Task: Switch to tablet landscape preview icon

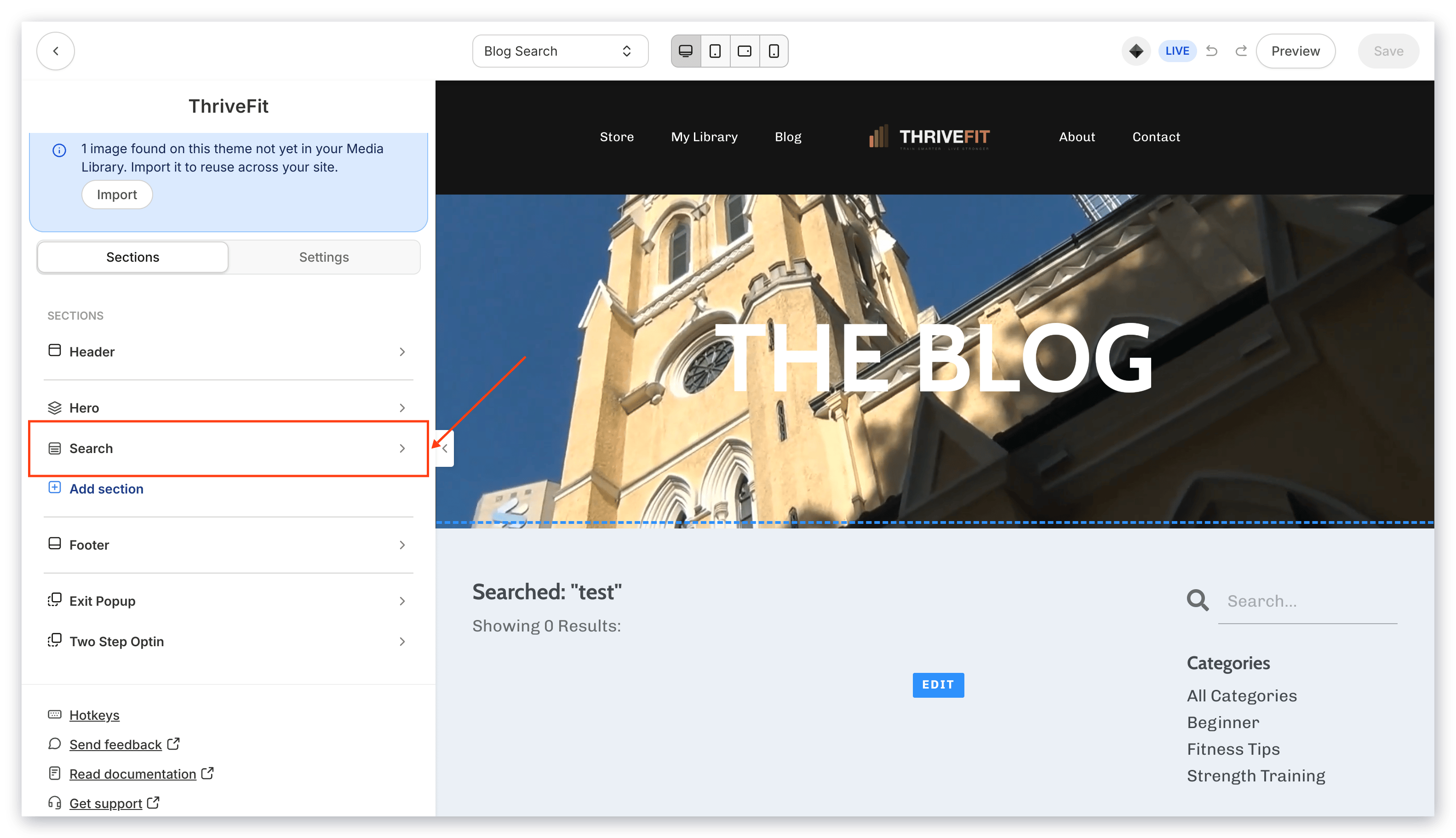Action: [x=744, y=51]
